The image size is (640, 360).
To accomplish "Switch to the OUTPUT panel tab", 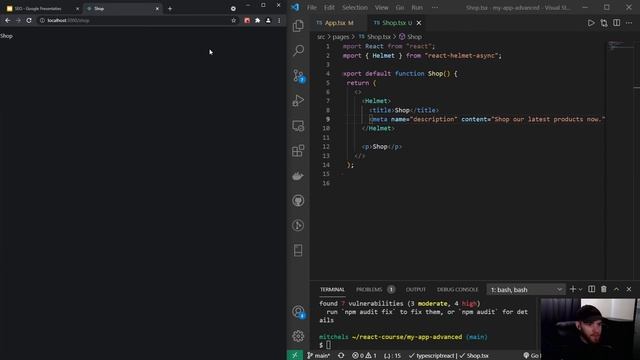I will 416,289.
